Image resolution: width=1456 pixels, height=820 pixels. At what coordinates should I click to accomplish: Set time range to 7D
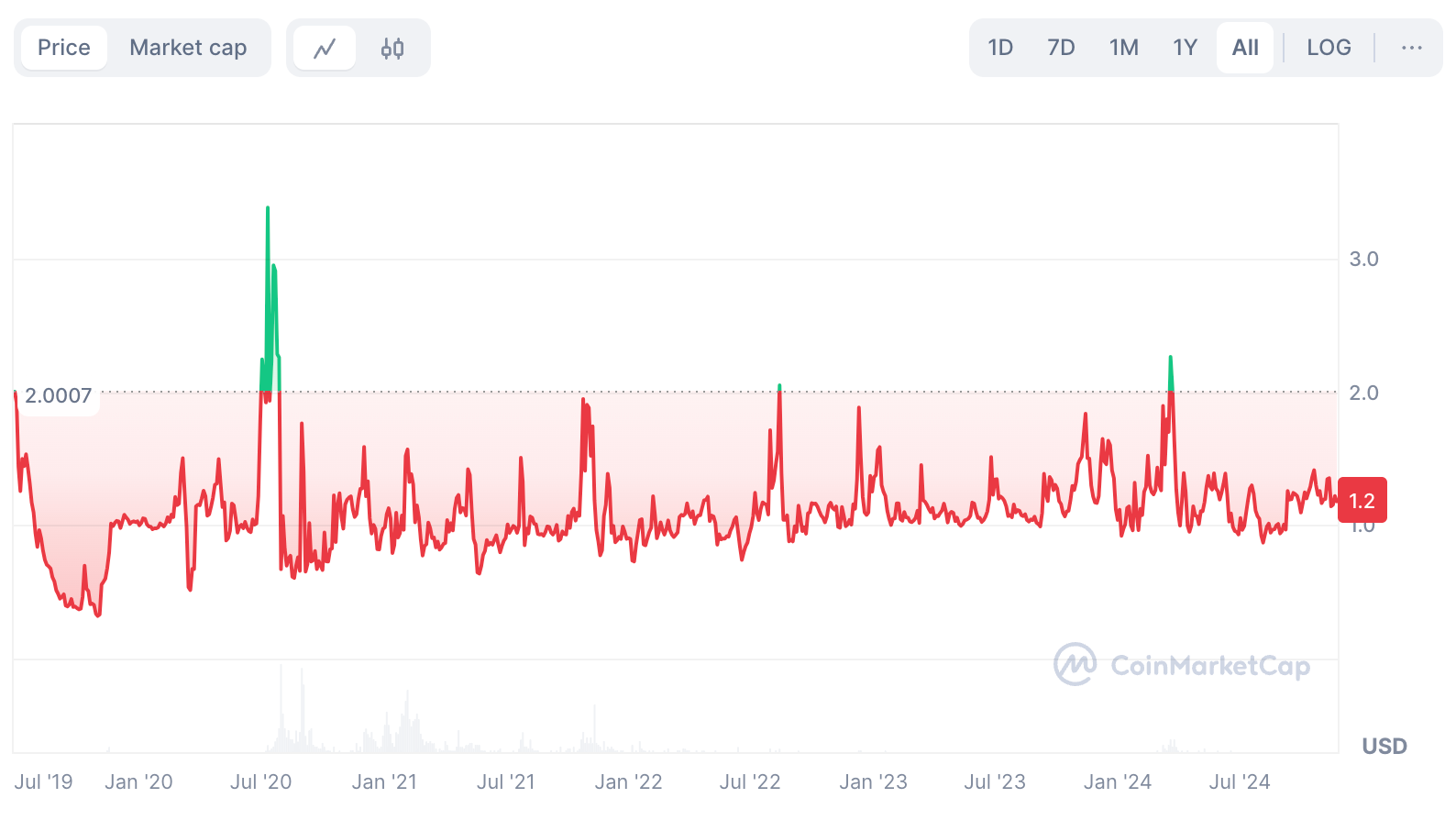(x=1061, y=48)
